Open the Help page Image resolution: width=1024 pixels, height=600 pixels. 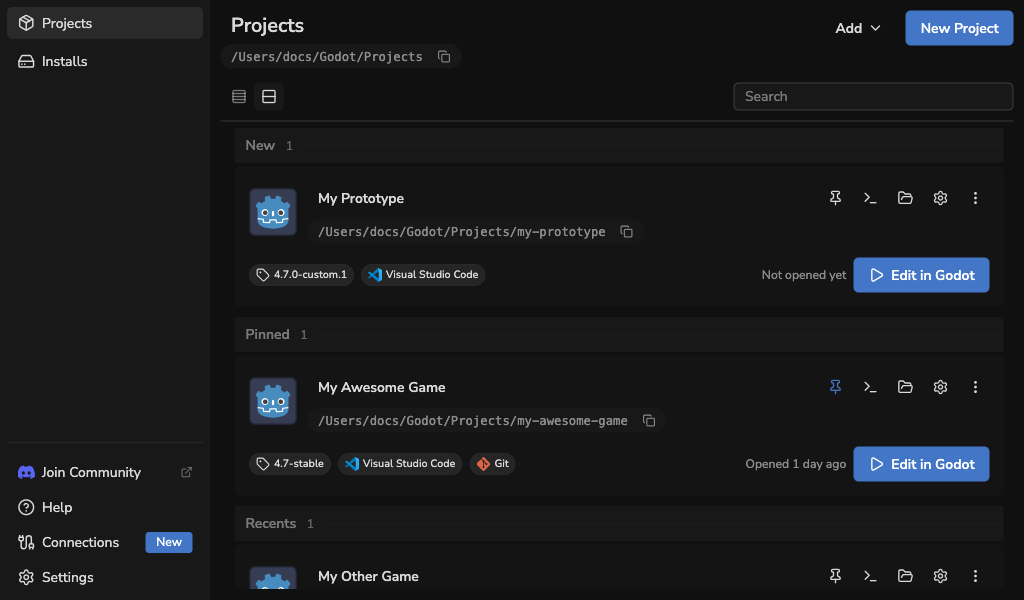point(104,507)
